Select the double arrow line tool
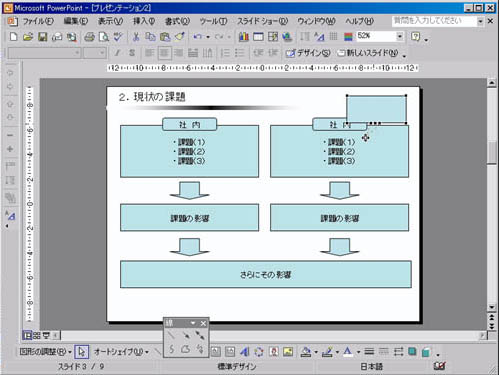Image resolution: width=499 pixels, height=375 pixels. click(200, 335)
